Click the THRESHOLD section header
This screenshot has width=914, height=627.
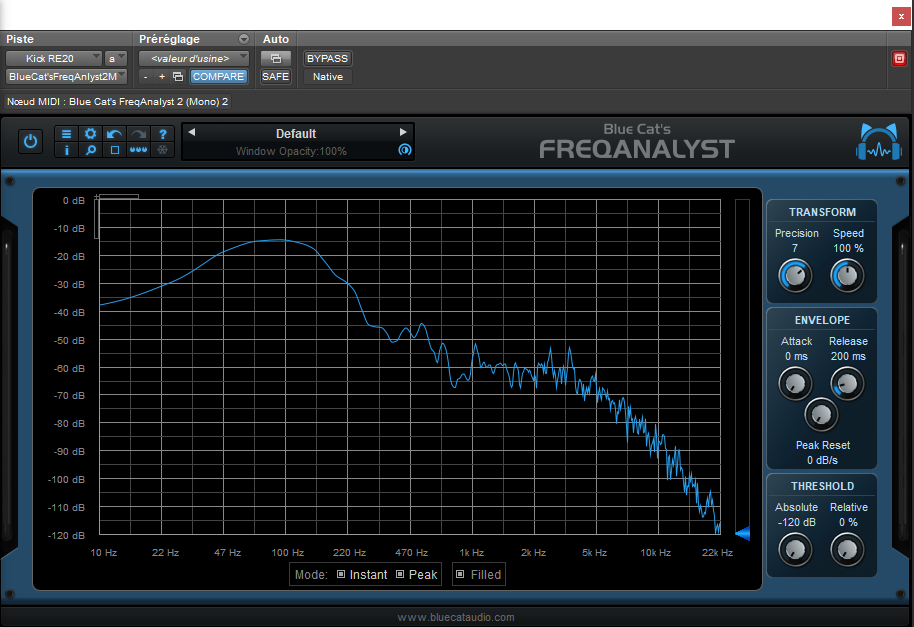822,486
